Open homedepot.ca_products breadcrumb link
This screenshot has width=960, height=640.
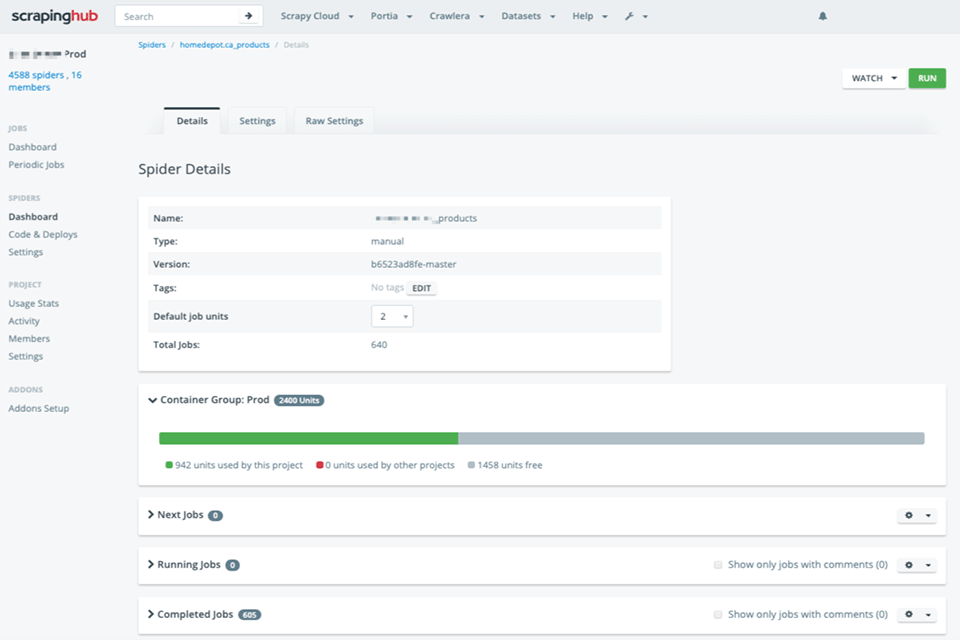point(224,45)
